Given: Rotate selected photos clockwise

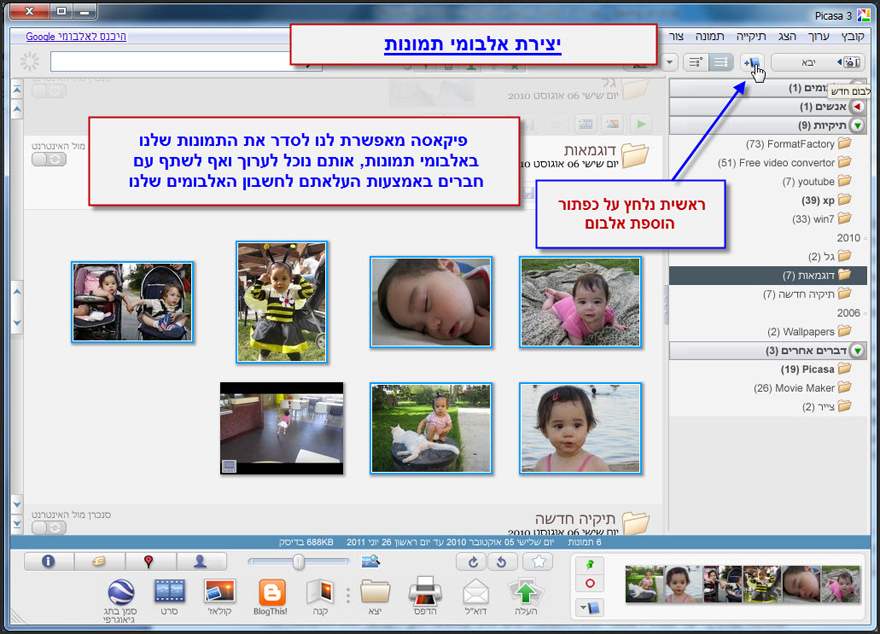Looking at the screenshot, I should pyautogui.click(x=473, y=562).
